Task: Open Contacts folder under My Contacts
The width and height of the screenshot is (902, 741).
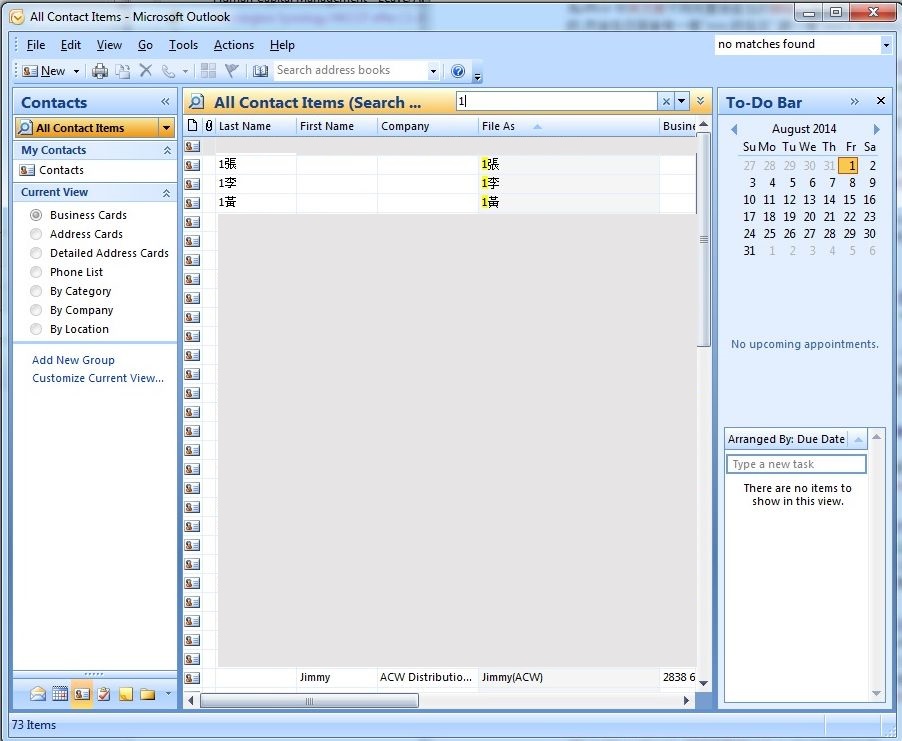Action: (x=61, y=170)
